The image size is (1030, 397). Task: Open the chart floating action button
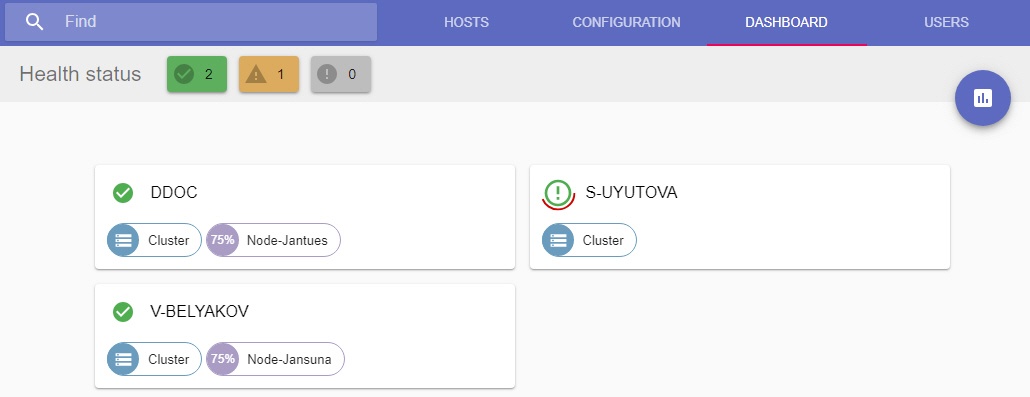[983, 98]
